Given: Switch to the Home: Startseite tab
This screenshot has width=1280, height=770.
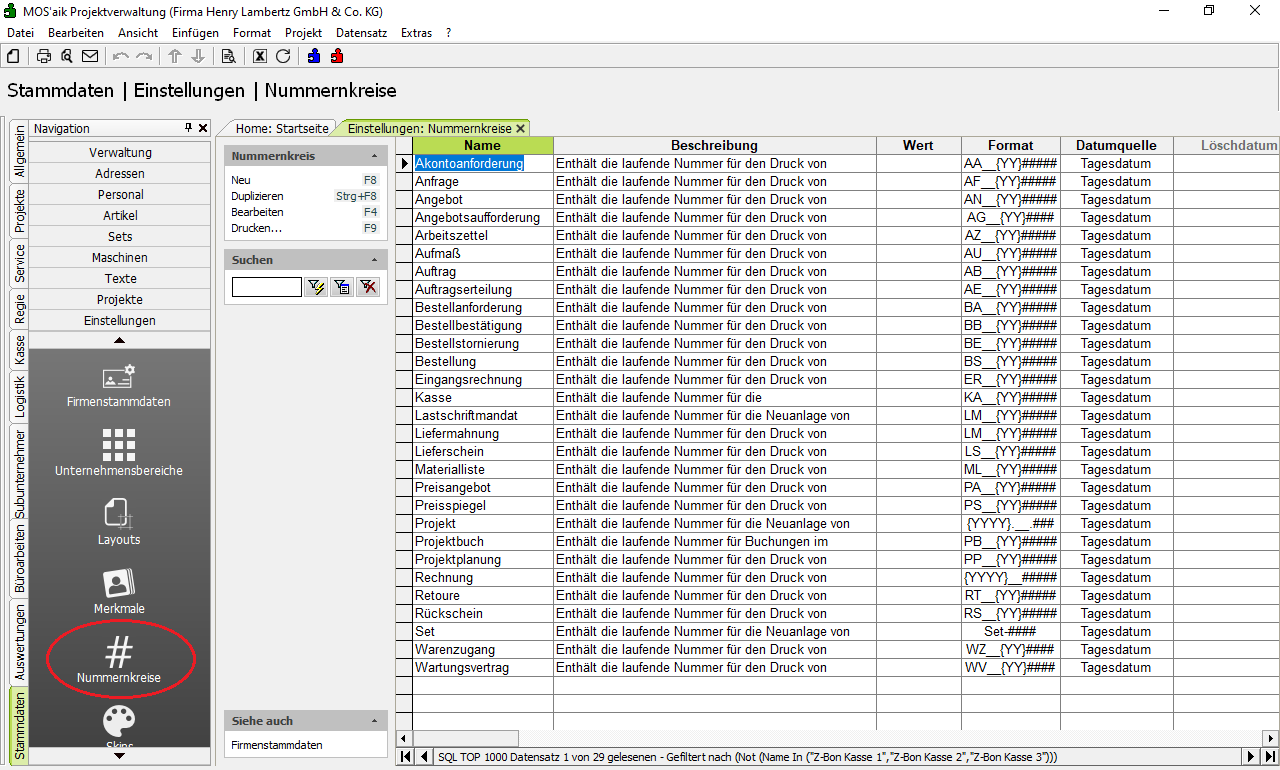Looking at the screenshot, I should [281, 128].
